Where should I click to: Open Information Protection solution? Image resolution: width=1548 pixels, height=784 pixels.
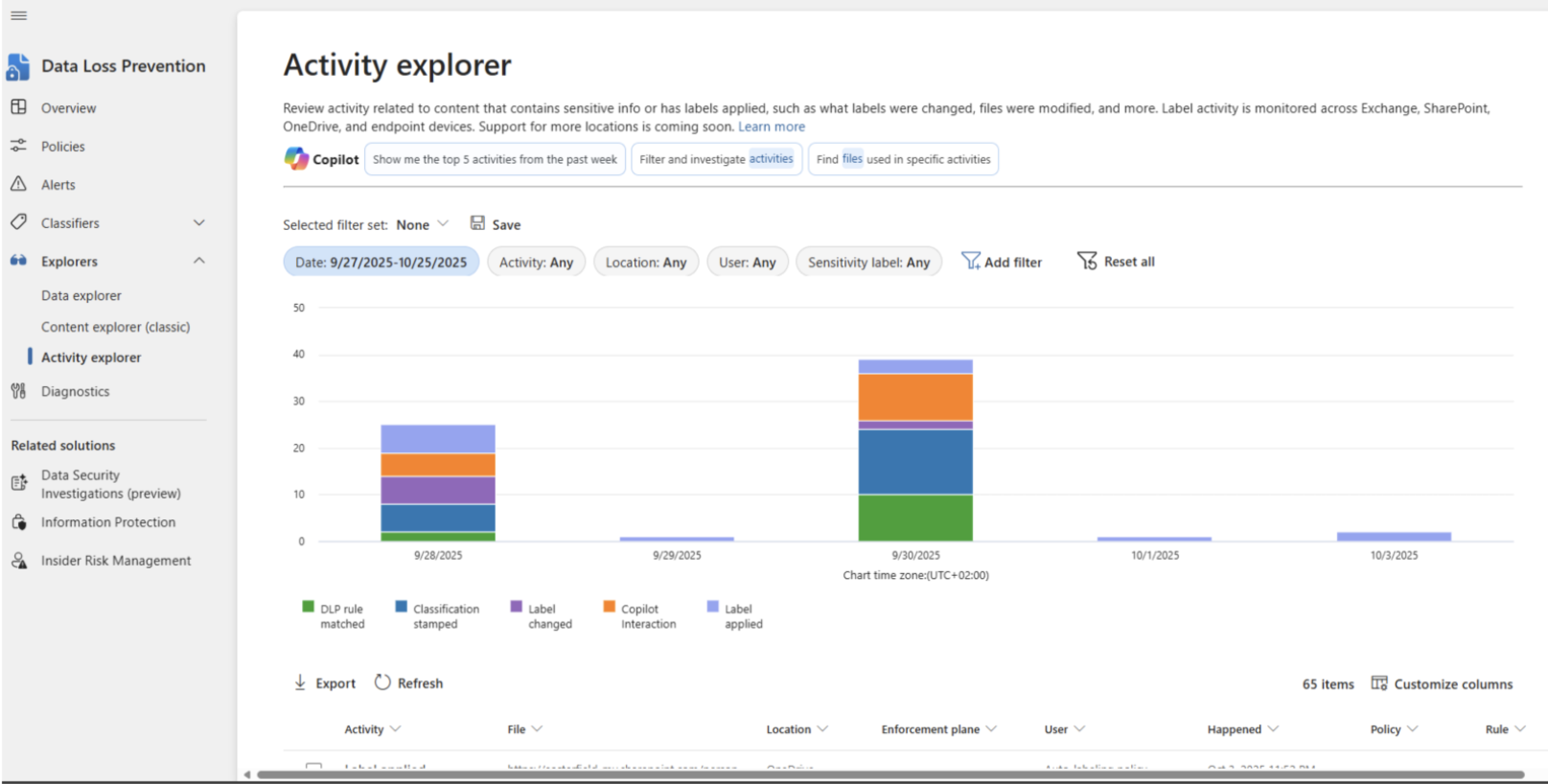pyautogui.click(x=108, y=522)
